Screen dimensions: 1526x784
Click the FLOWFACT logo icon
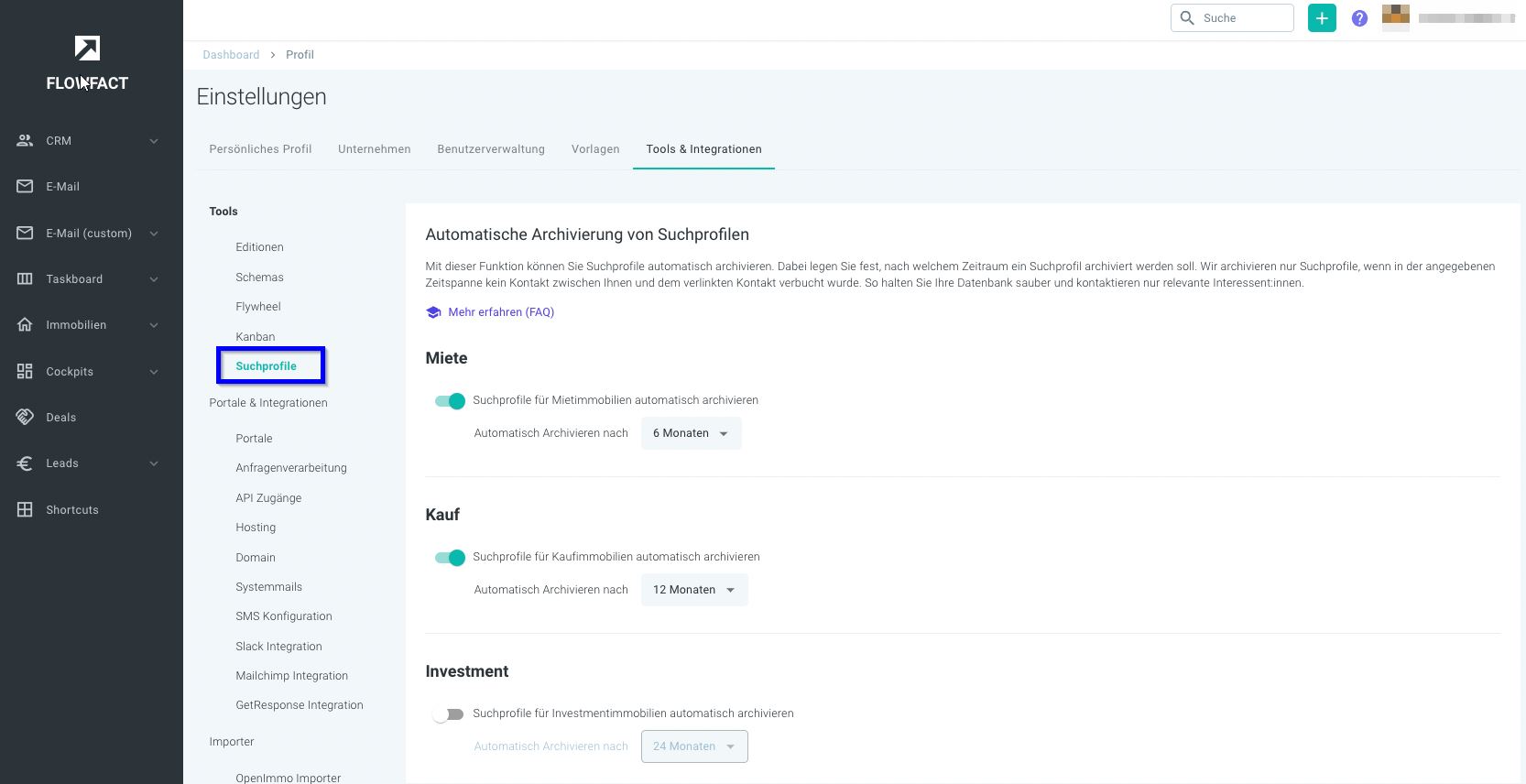point(87,49)
